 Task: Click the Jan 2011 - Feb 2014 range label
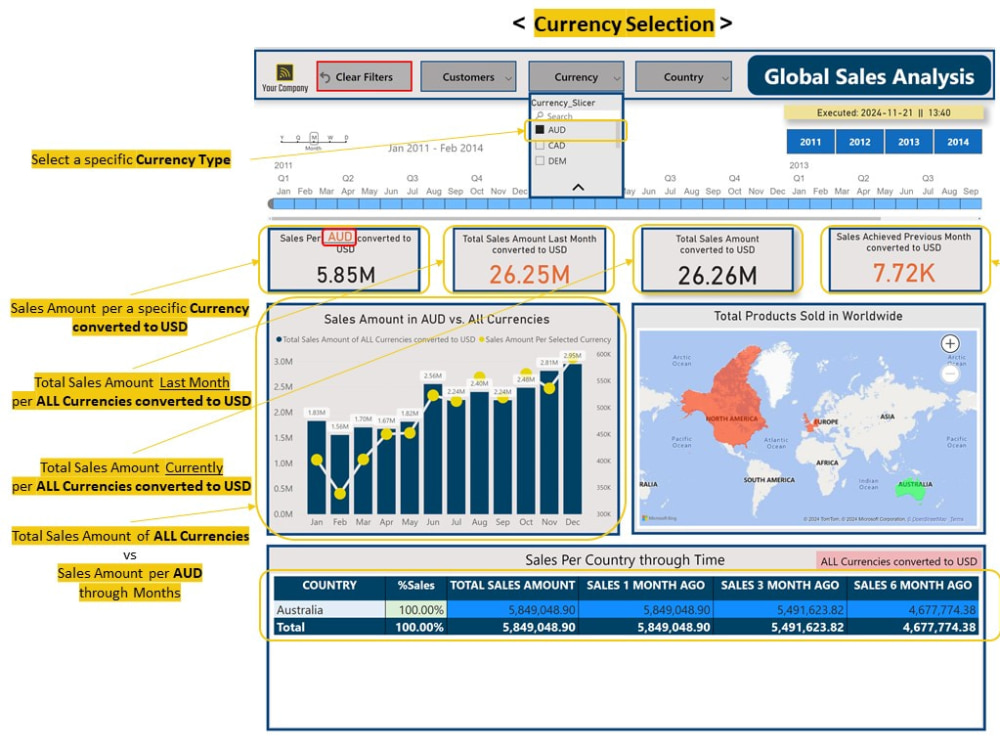point(436,148)
